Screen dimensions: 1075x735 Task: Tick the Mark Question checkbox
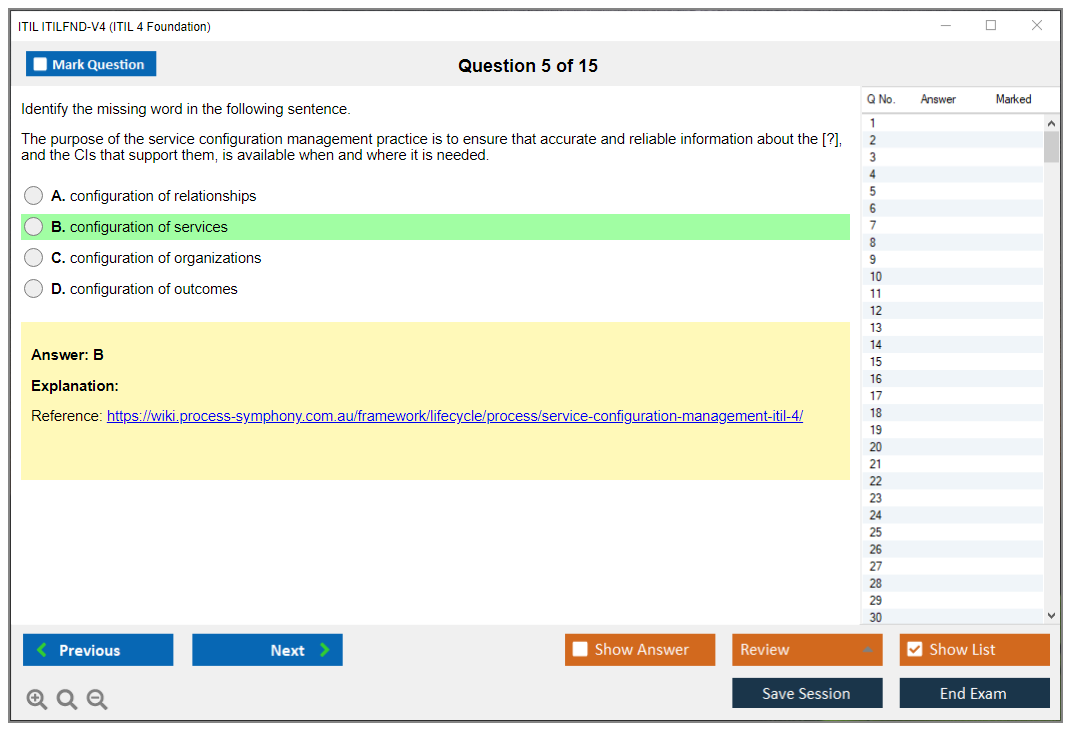[41, 65]
